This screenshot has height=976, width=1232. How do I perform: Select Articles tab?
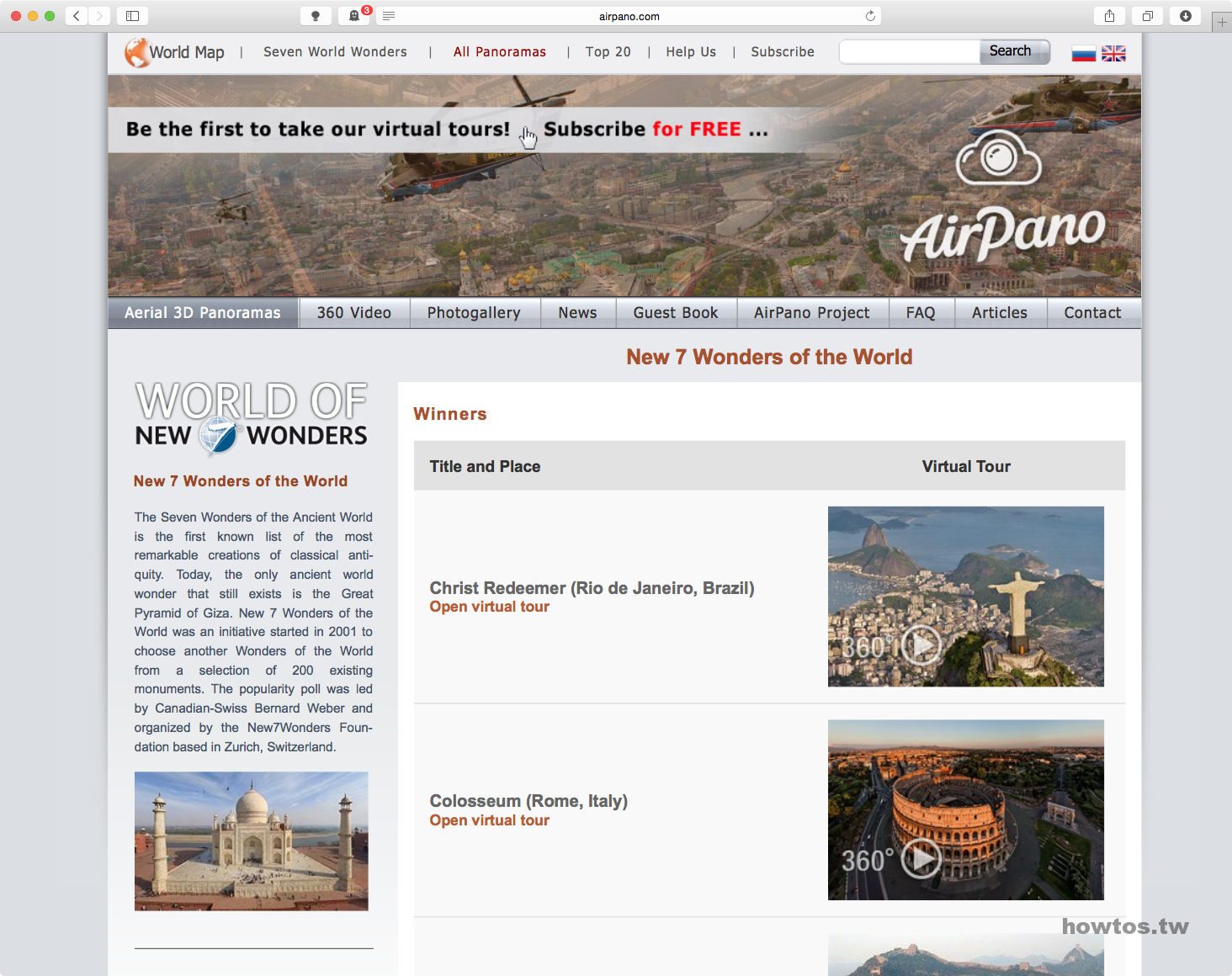pyautogui.click(x=1000, y=313)
